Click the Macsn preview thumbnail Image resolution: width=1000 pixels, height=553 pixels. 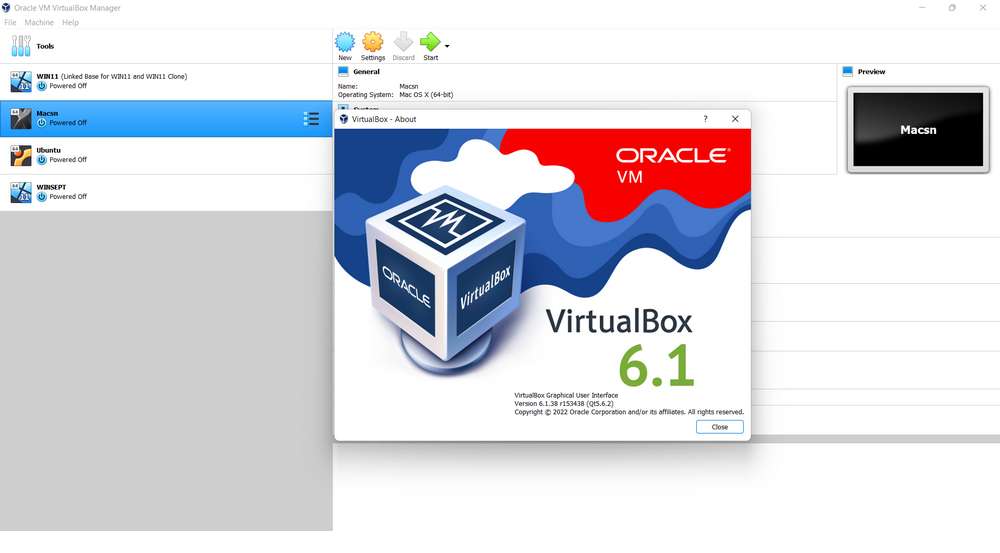coord(918,129)
